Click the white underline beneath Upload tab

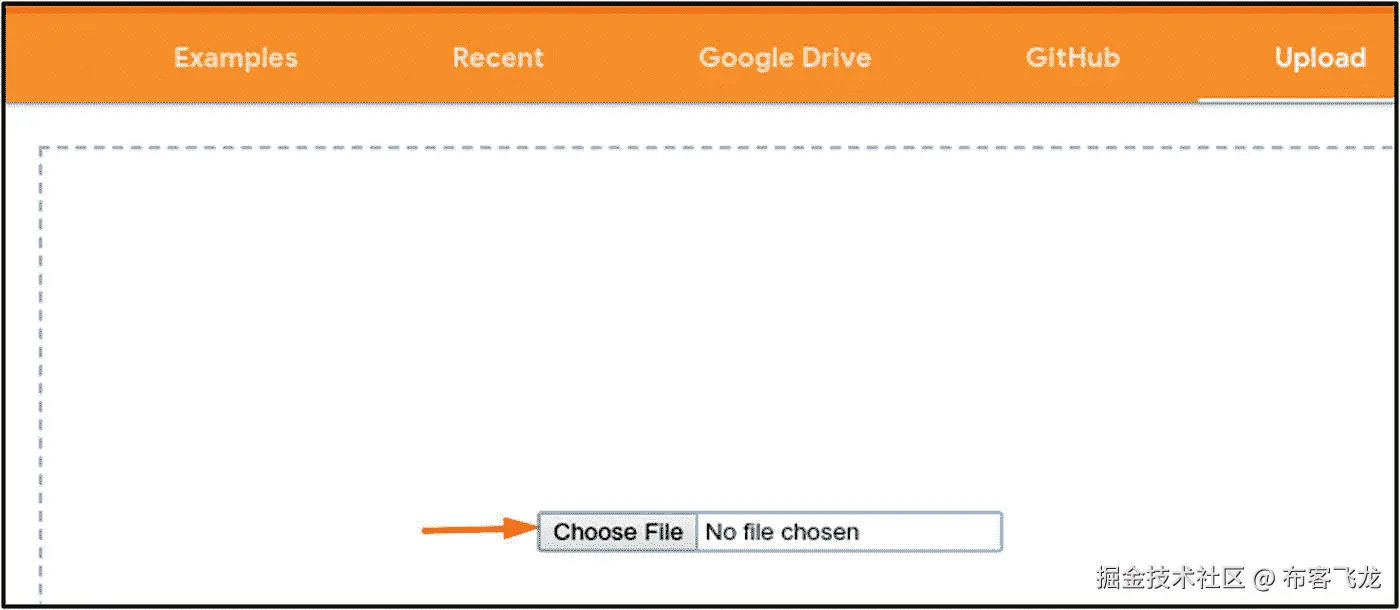click(1295, 101)
